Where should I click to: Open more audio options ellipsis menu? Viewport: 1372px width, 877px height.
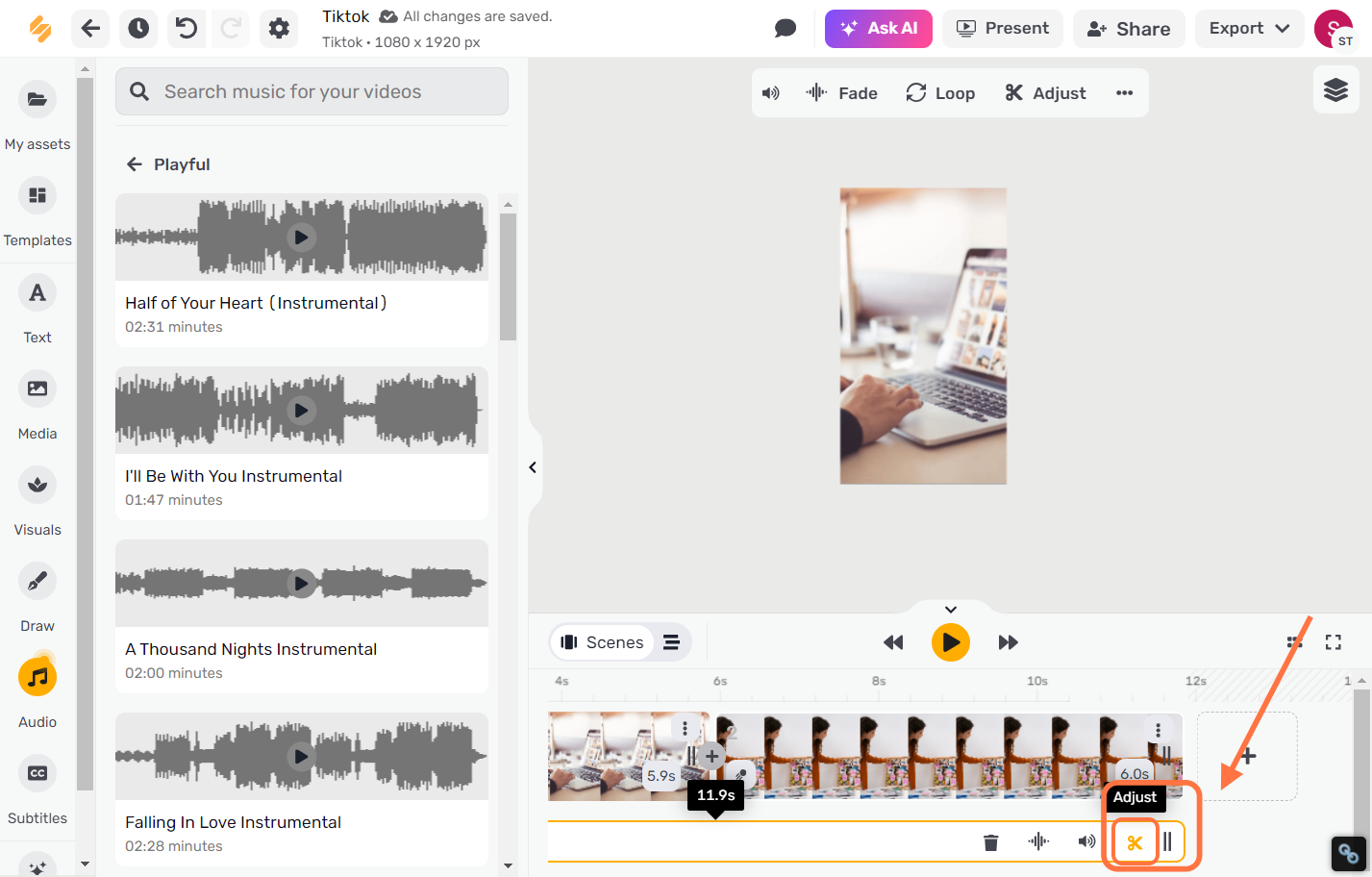(1124, 93)
